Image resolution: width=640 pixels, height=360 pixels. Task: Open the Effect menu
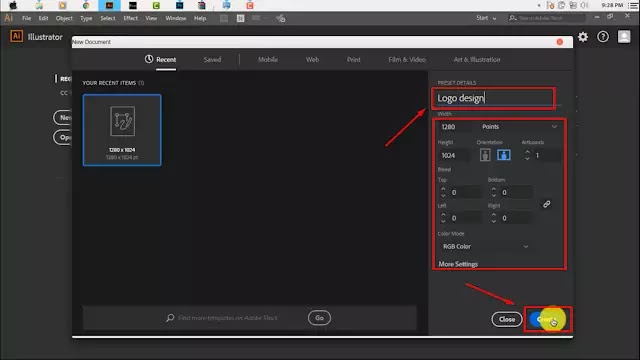(131, 18)
